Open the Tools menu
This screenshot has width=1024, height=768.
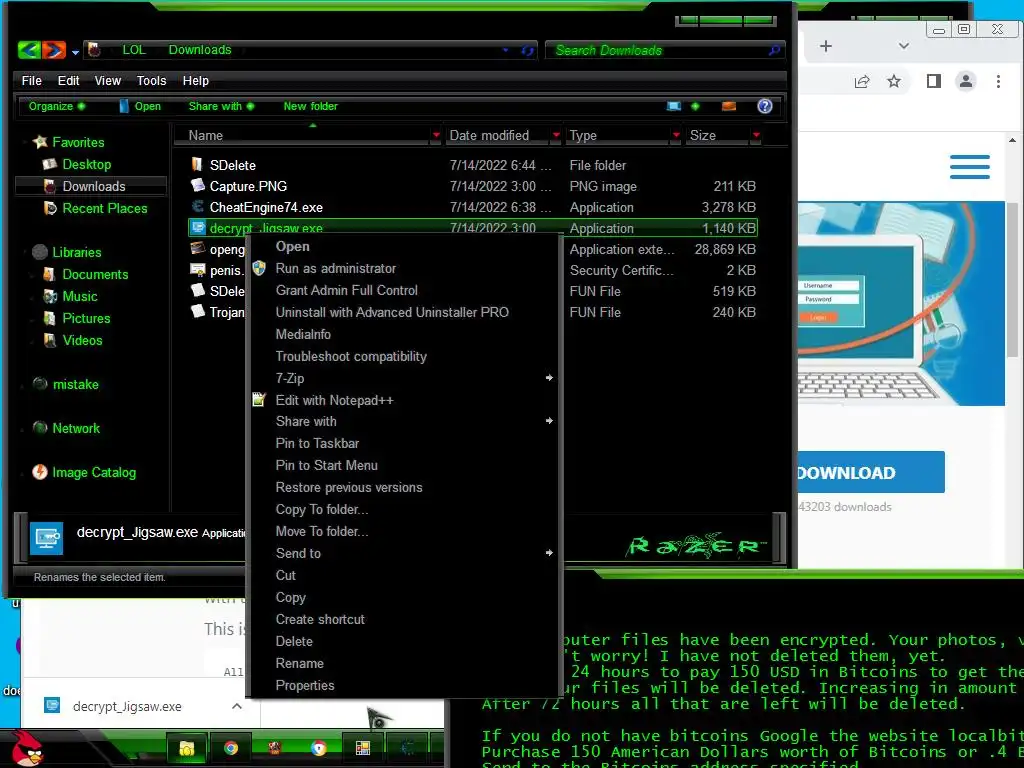pyautogui.click(x=151, y=80)
